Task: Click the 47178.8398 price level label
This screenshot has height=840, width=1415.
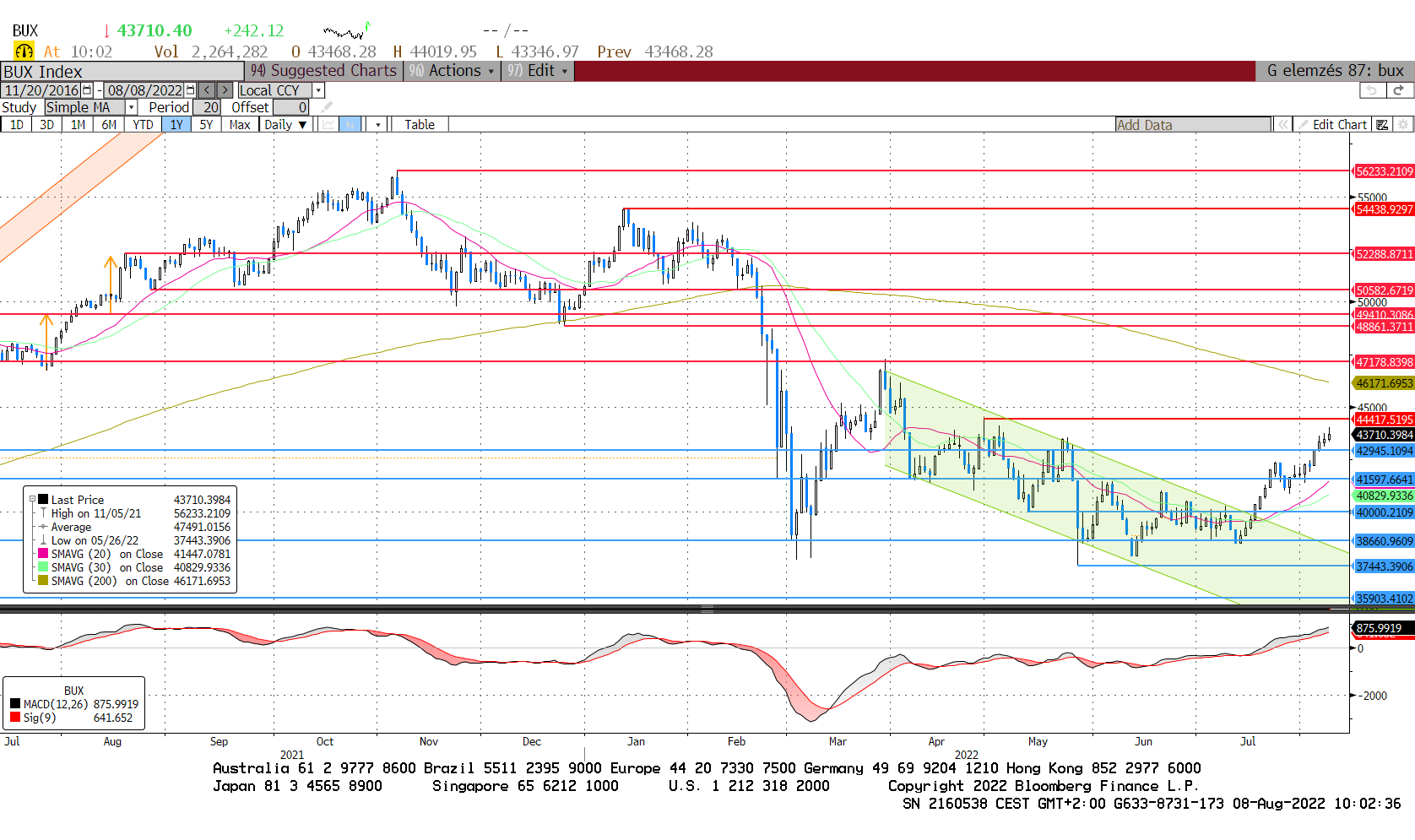Action: tap(1384, 362)
